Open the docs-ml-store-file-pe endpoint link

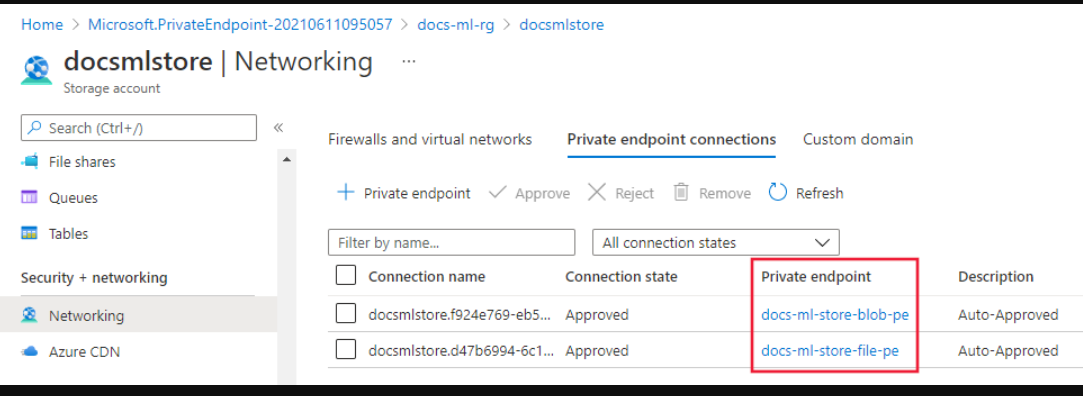coord(830,351)
